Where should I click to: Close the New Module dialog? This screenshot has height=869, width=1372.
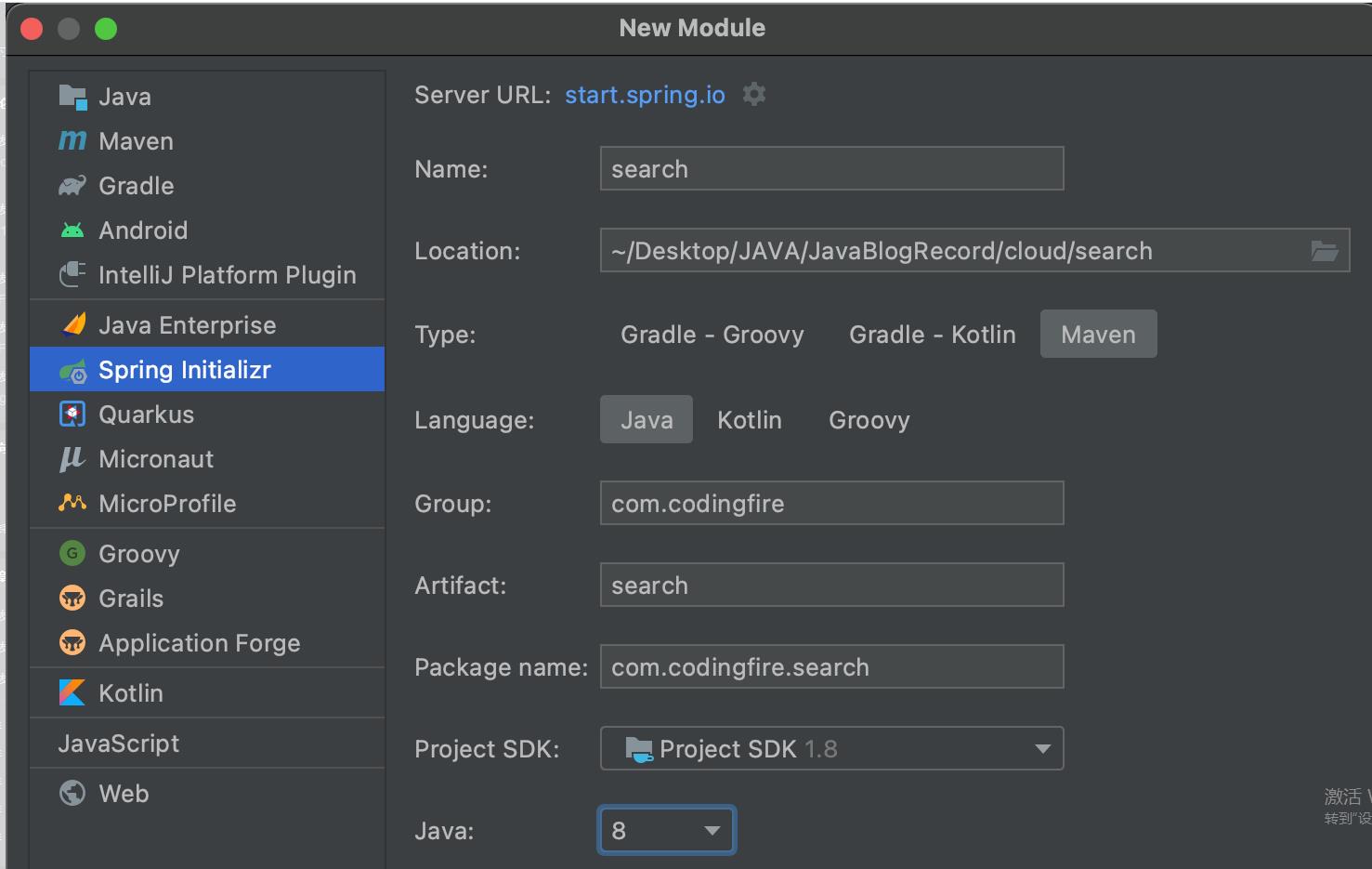32,29
